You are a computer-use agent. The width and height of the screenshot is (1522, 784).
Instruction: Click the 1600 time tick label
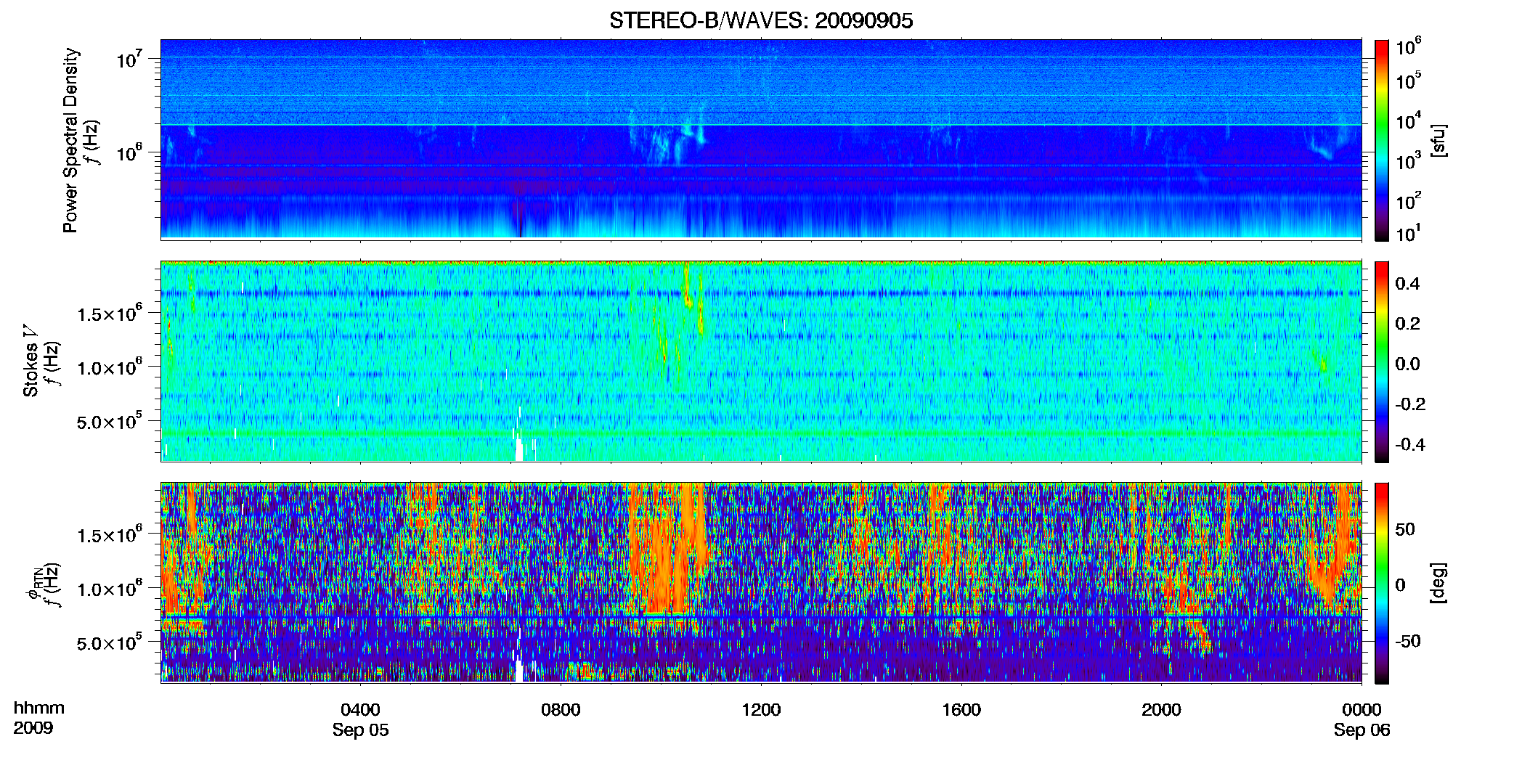(961, 709)
